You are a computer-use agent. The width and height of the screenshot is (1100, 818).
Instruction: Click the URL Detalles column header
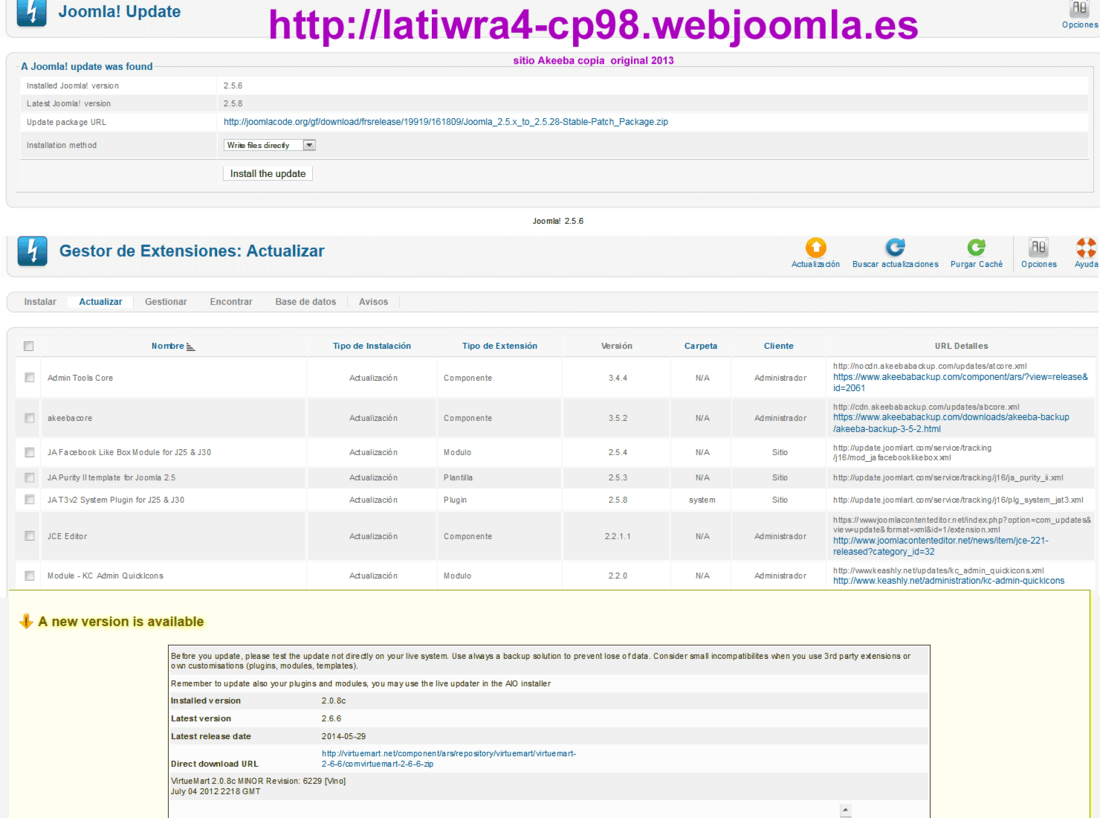point(961,346)
